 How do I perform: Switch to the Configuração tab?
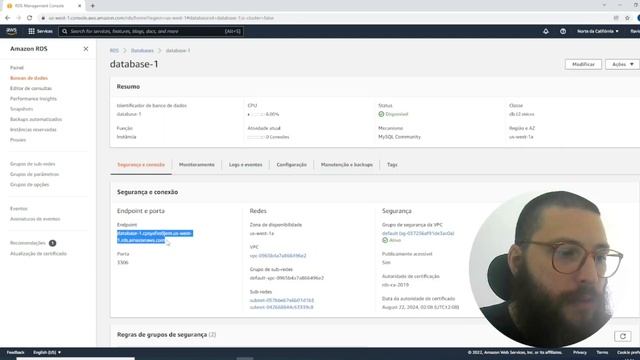click(x=291, y=164)
